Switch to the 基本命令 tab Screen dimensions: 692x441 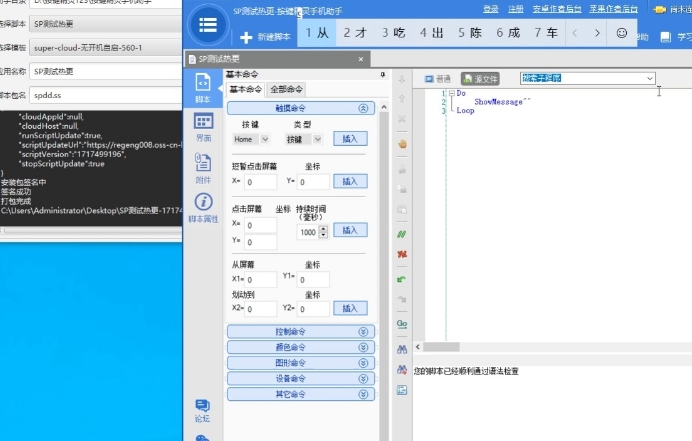click(x=245, y=90)
